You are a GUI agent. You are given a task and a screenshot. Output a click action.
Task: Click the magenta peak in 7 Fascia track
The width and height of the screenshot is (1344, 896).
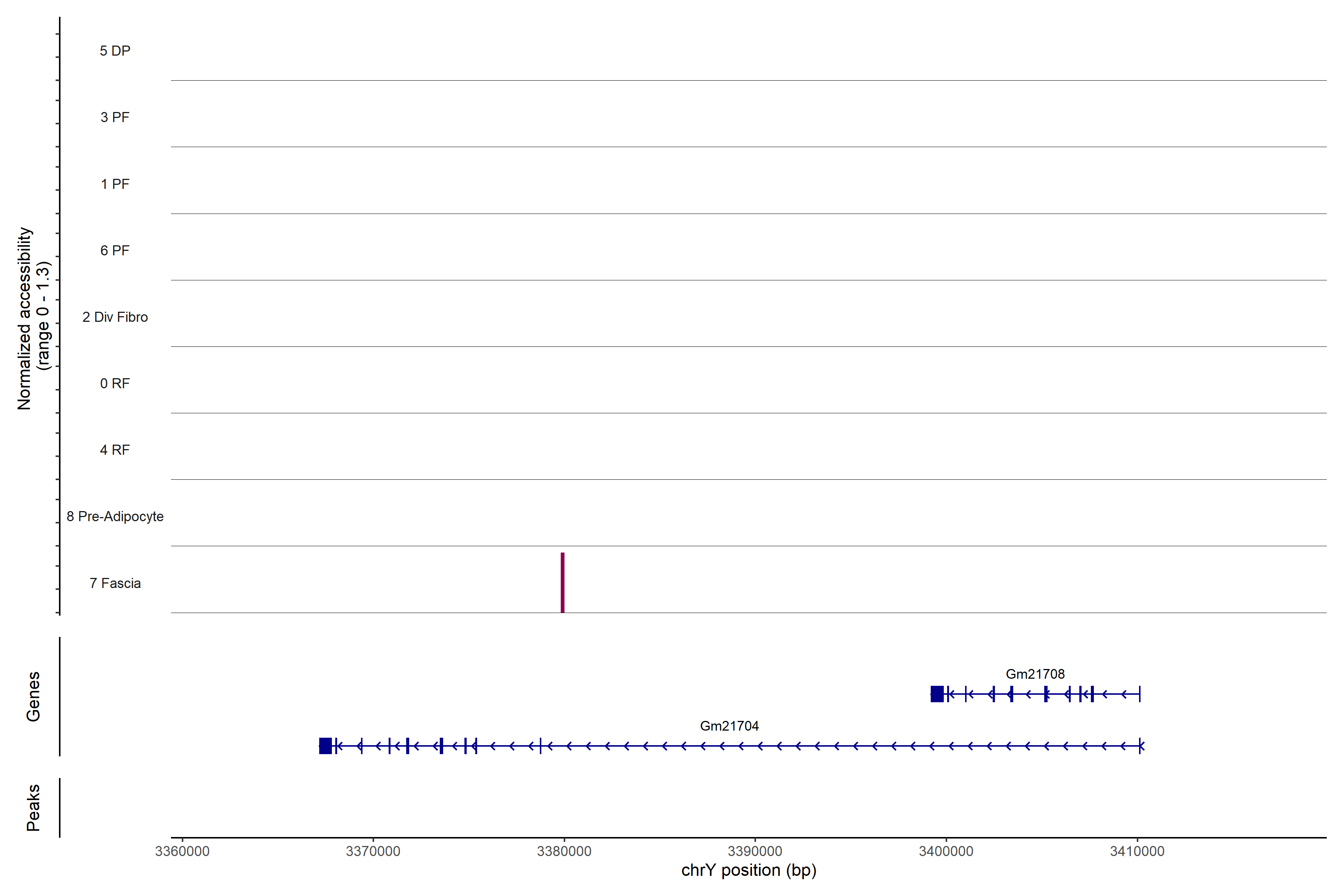click(x=562, y=582)
